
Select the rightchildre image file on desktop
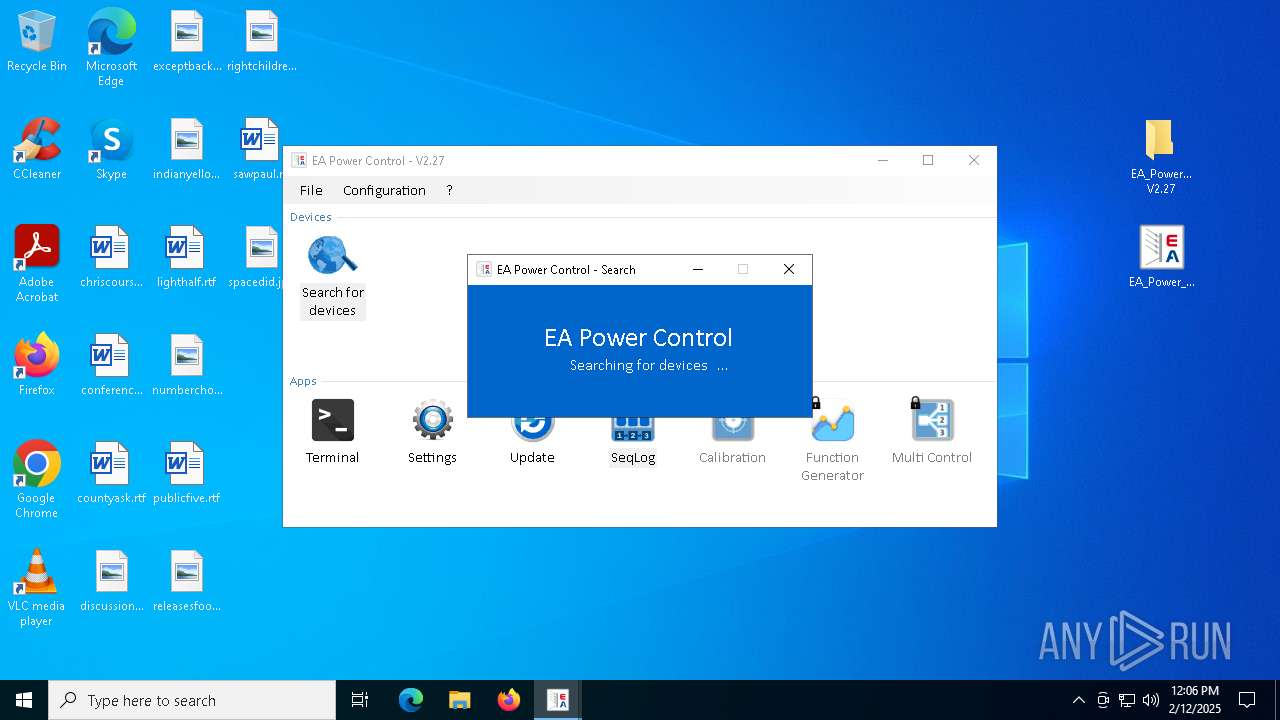coord(261,40)
